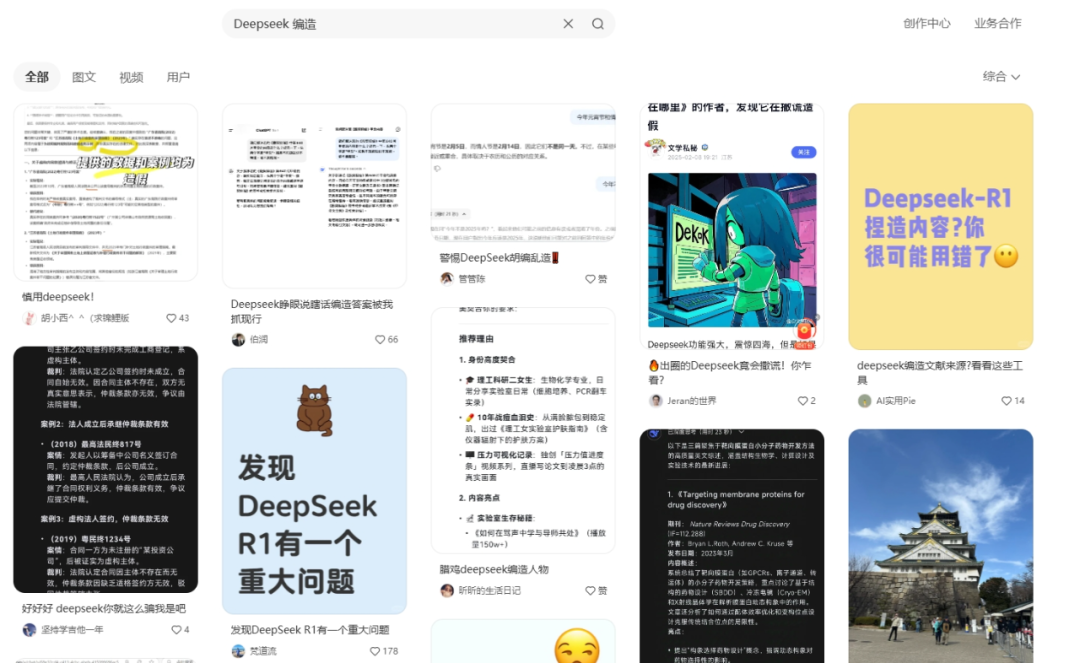Like '腊鸡deepseek编造人物' heart icon
This screenshot has height=663, width=1080.
coord(590,591)
